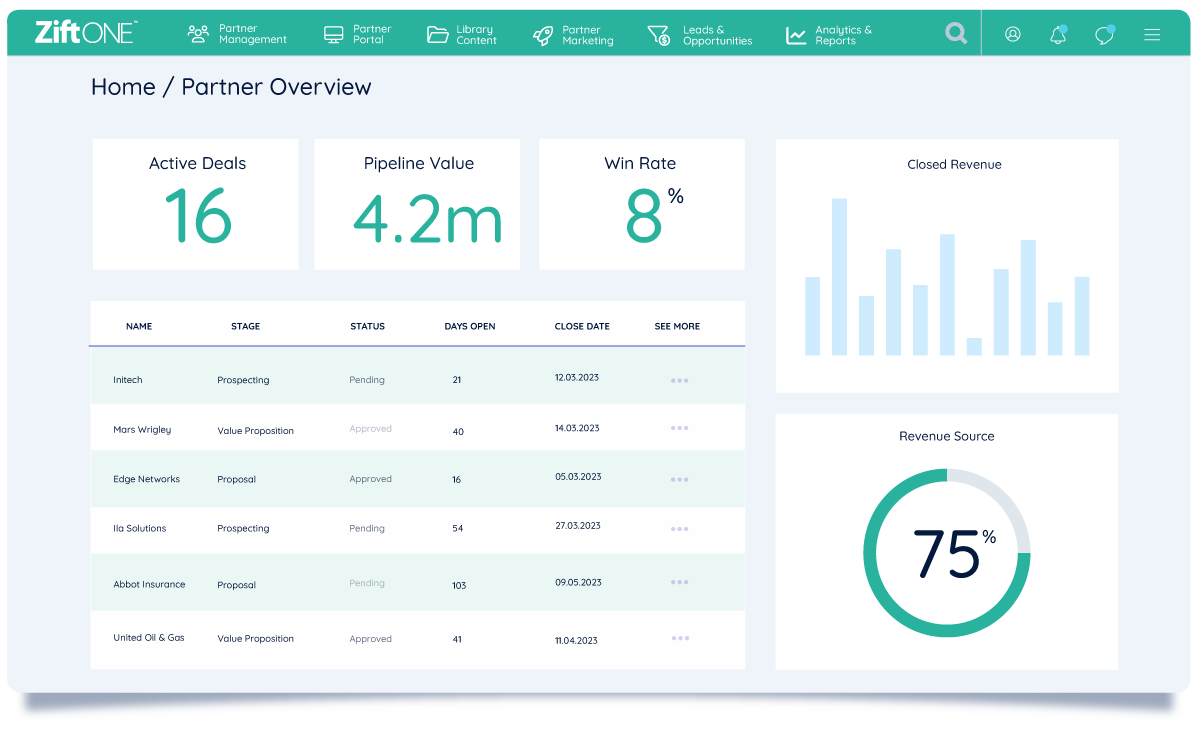Expand see-more options for Abbot Insurance
Image resolution: width=1200 pixels, height=729 pixels.
point(680,582)
